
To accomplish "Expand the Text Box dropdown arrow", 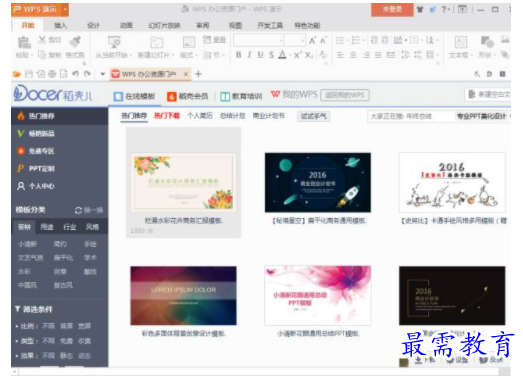I will (471, 55).
